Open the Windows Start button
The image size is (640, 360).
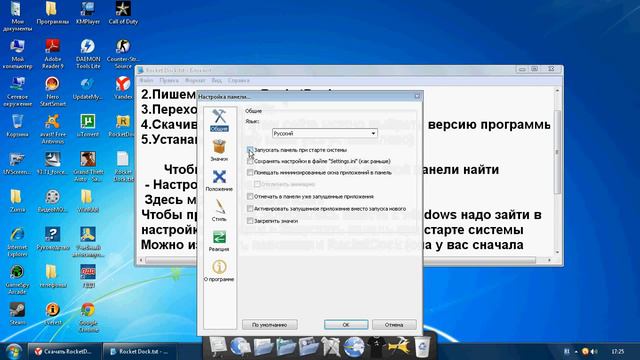click(x=13, y=351)
